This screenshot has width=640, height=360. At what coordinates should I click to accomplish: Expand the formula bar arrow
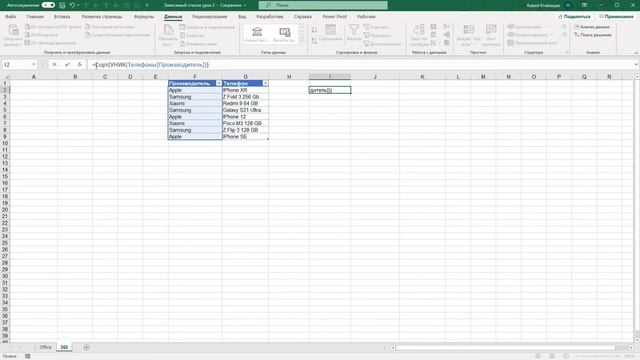636,64
